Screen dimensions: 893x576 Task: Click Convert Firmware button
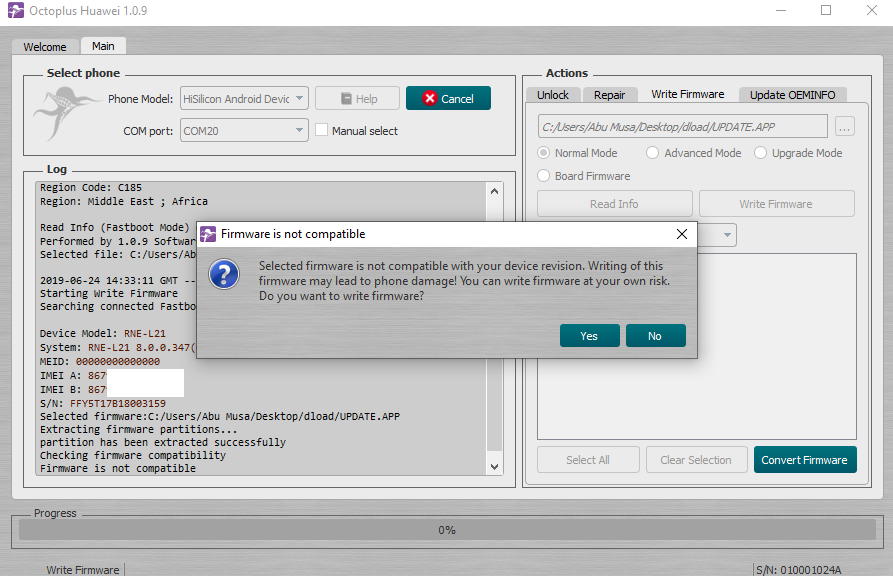(x=805, y=460)
